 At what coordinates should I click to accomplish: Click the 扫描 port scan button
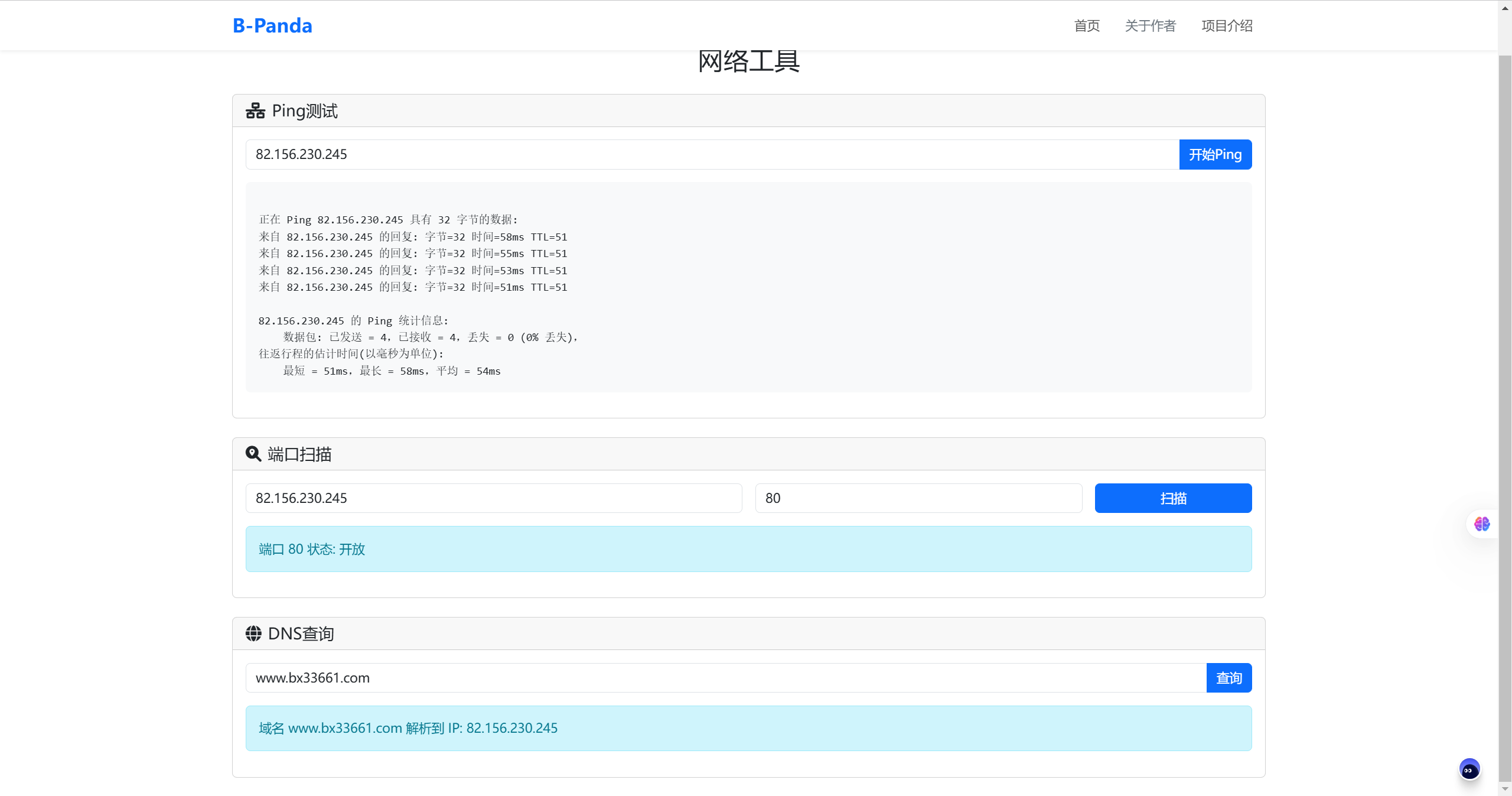tap(1173, 498)
